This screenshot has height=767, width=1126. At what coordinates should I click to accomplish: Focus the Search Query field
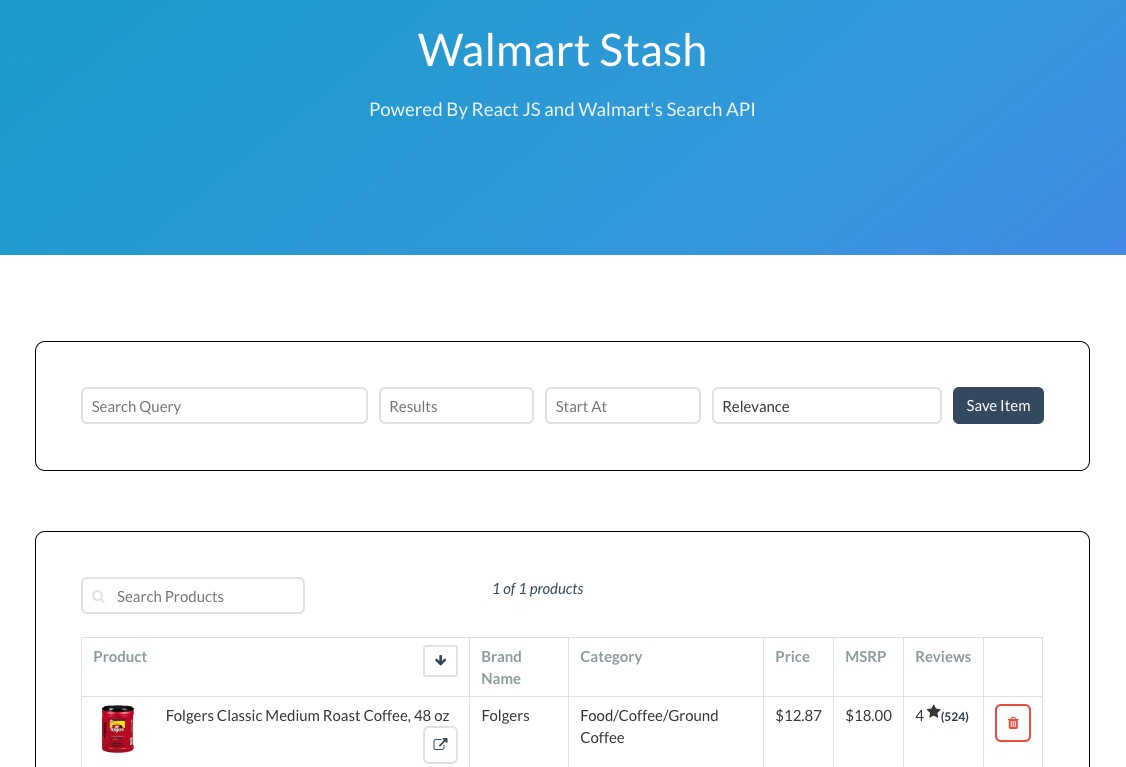pos(224,406)
